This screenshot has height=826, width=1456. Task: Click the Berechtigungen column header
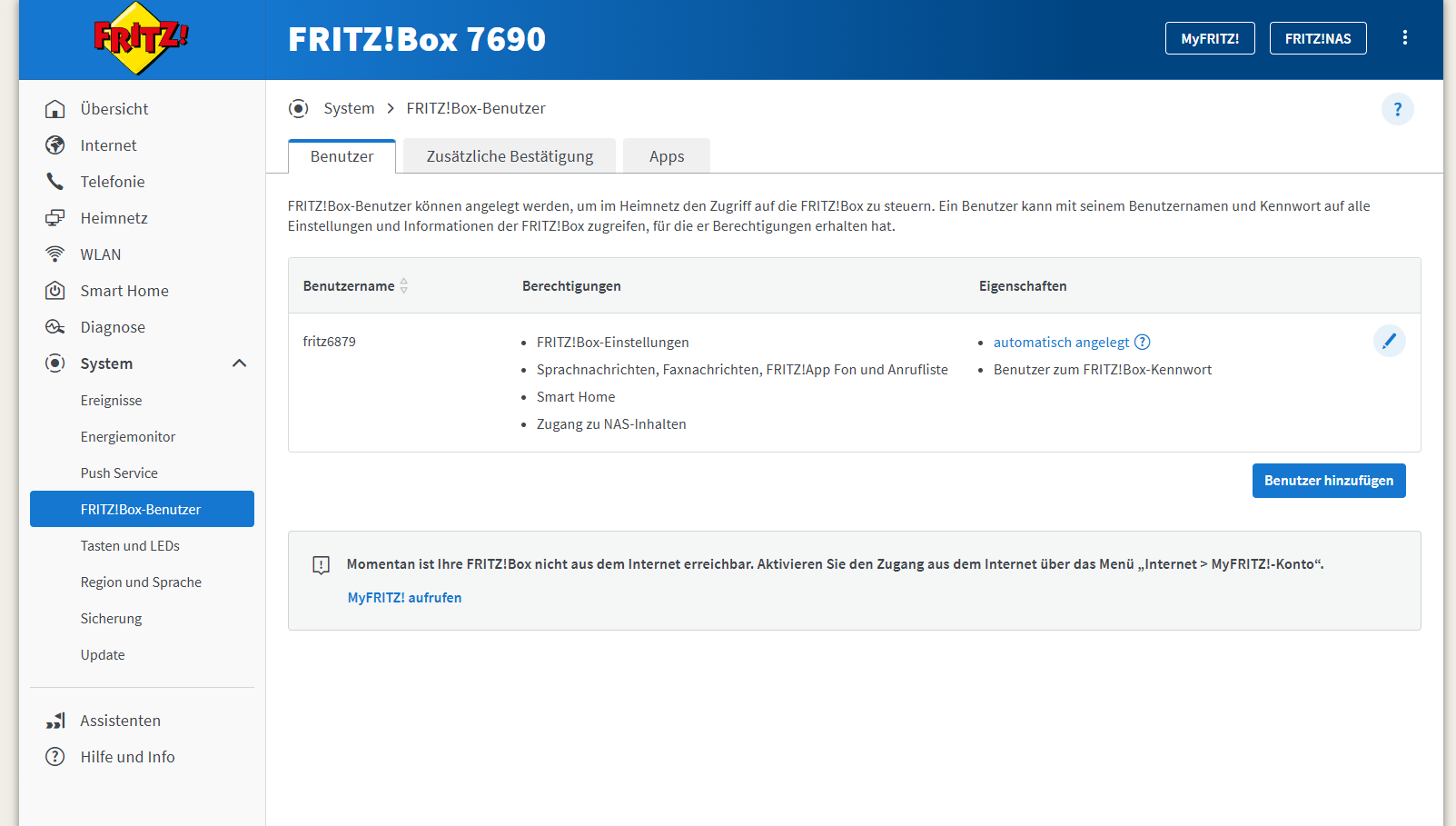(x=571, y=286)
